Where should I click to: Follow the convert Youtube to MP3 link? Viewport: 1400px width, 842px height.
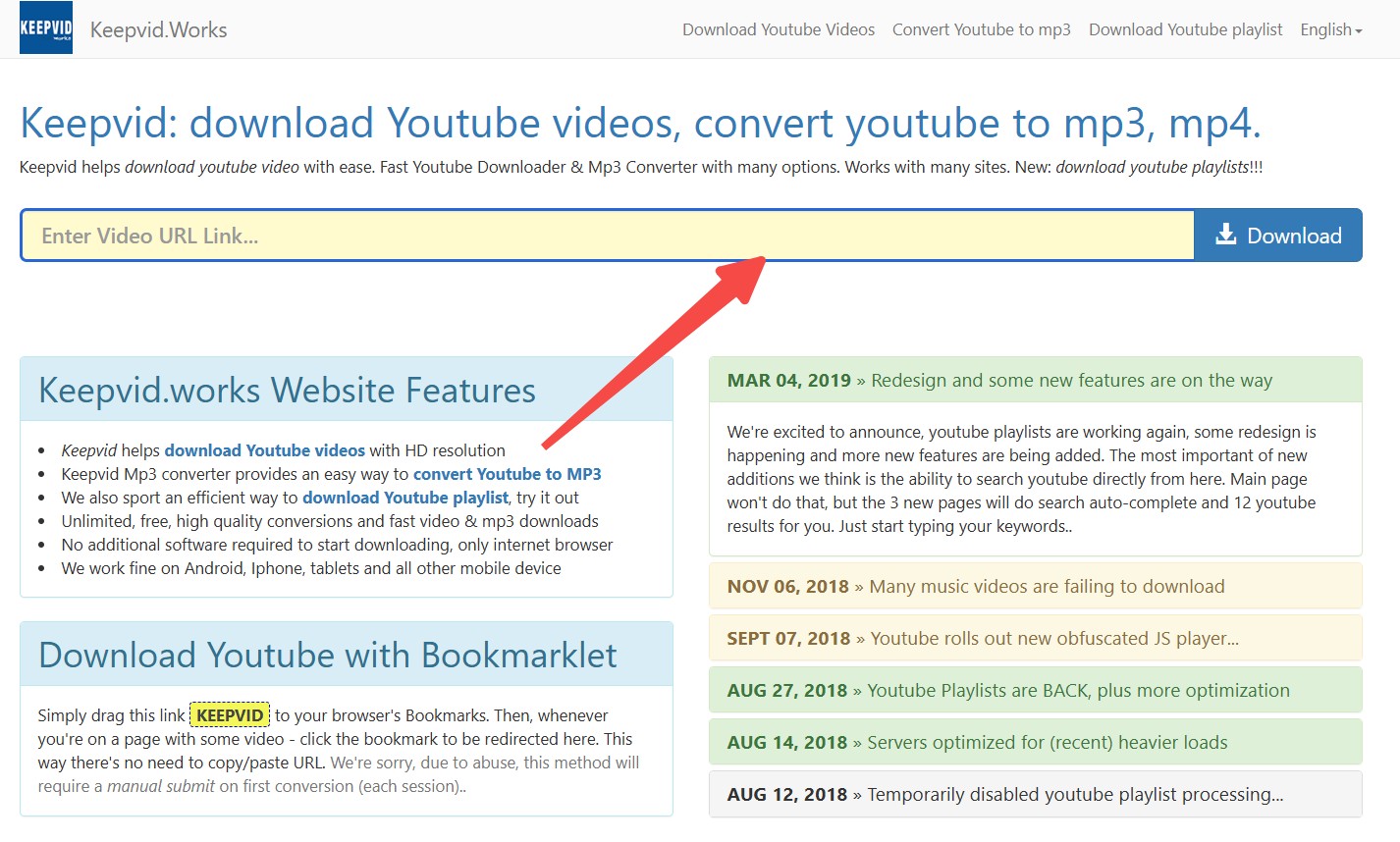pos(508,474)
